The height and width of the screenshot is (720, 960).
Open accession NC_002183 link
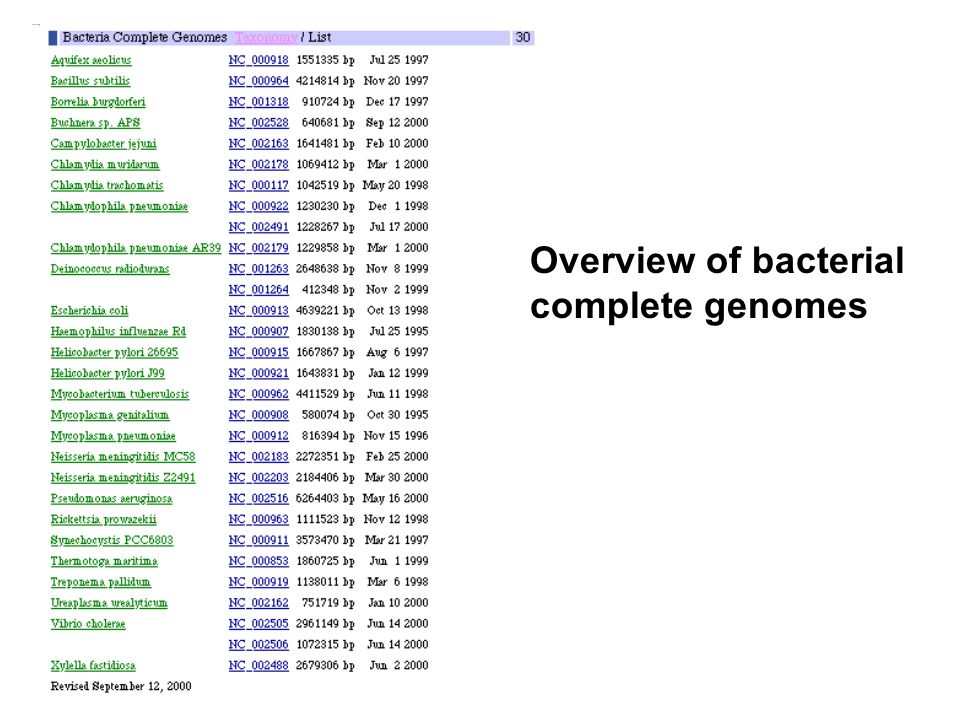pos(258,457)
